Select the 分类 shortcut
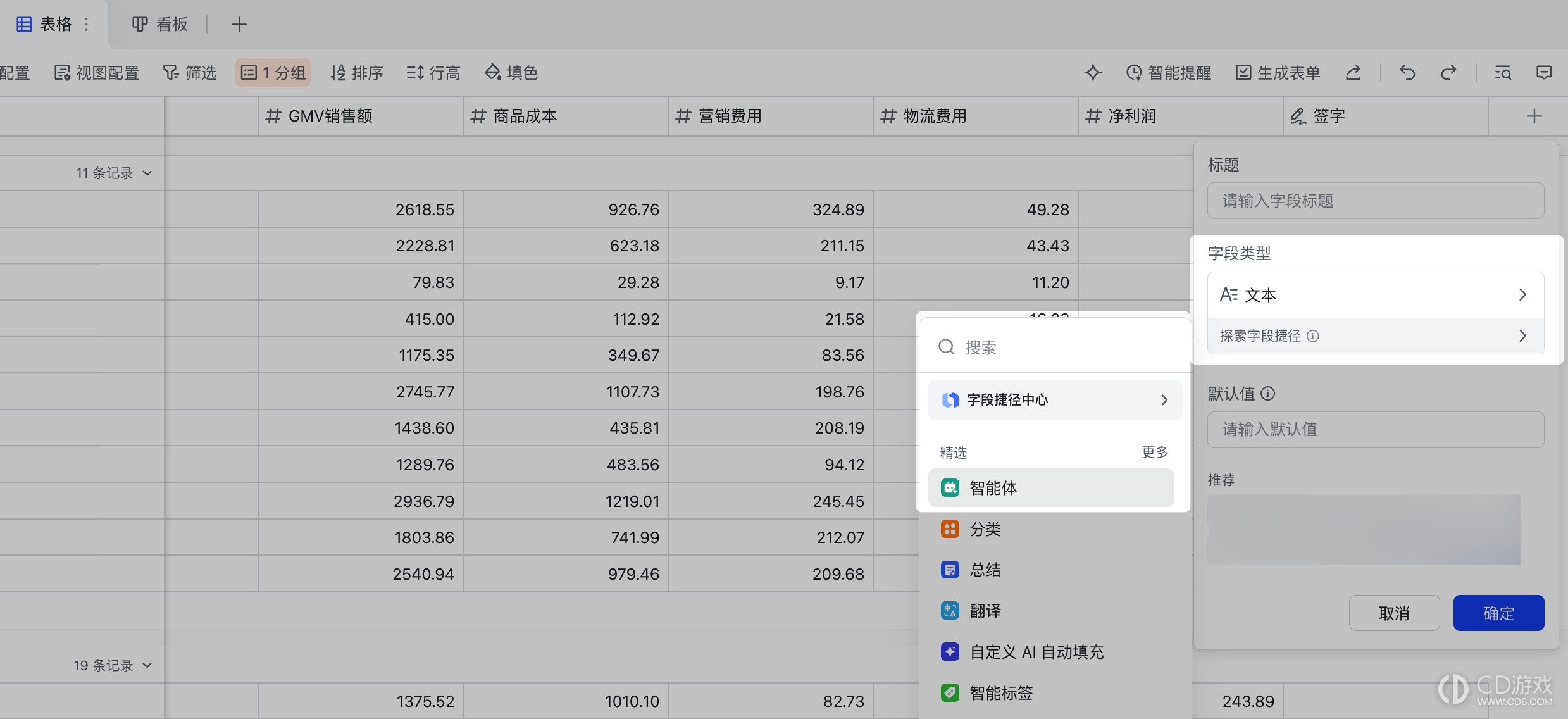Viewport: 1568px width, 719px height. click(1050, 529)
